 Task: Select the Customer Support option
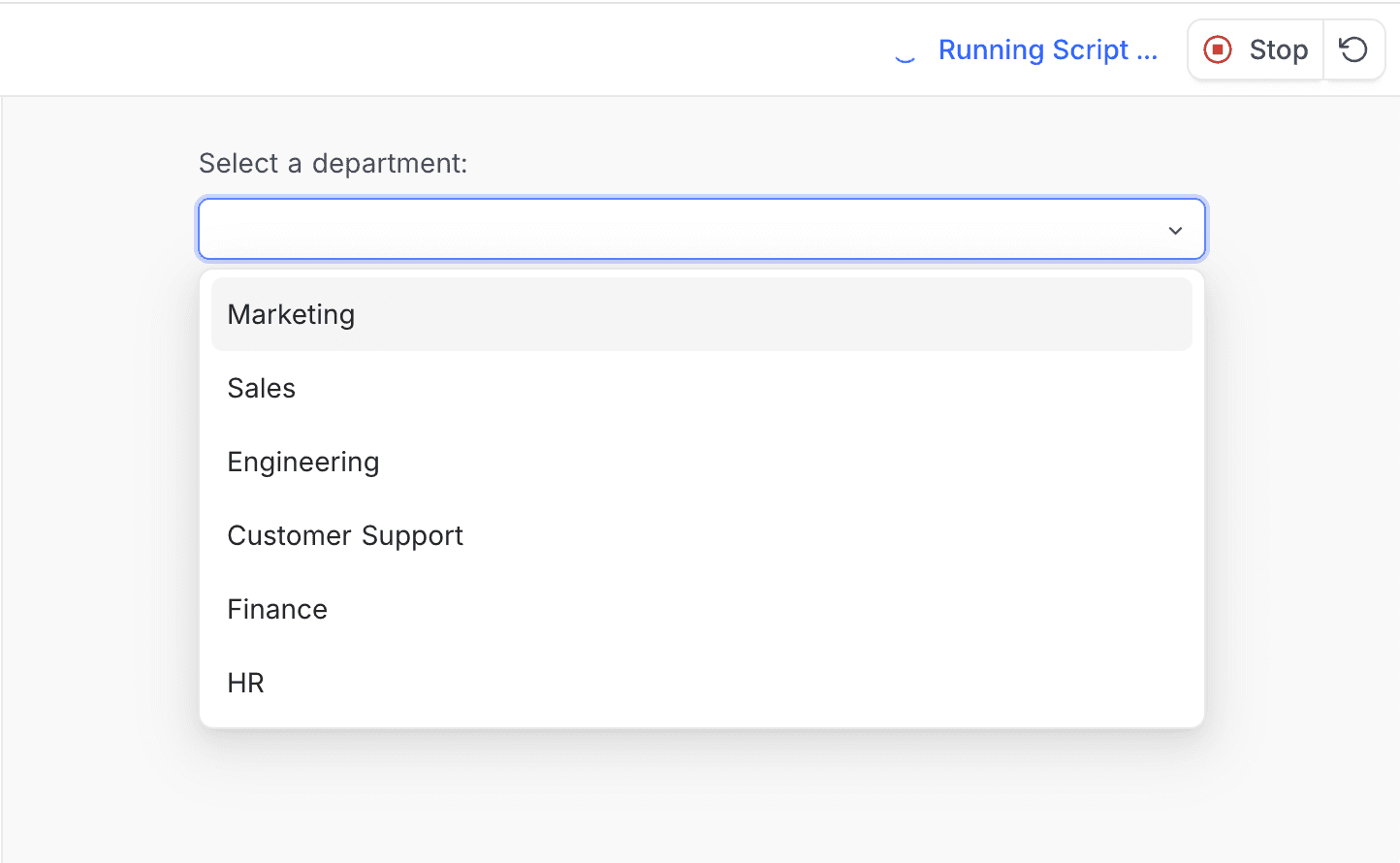[345, 535]
